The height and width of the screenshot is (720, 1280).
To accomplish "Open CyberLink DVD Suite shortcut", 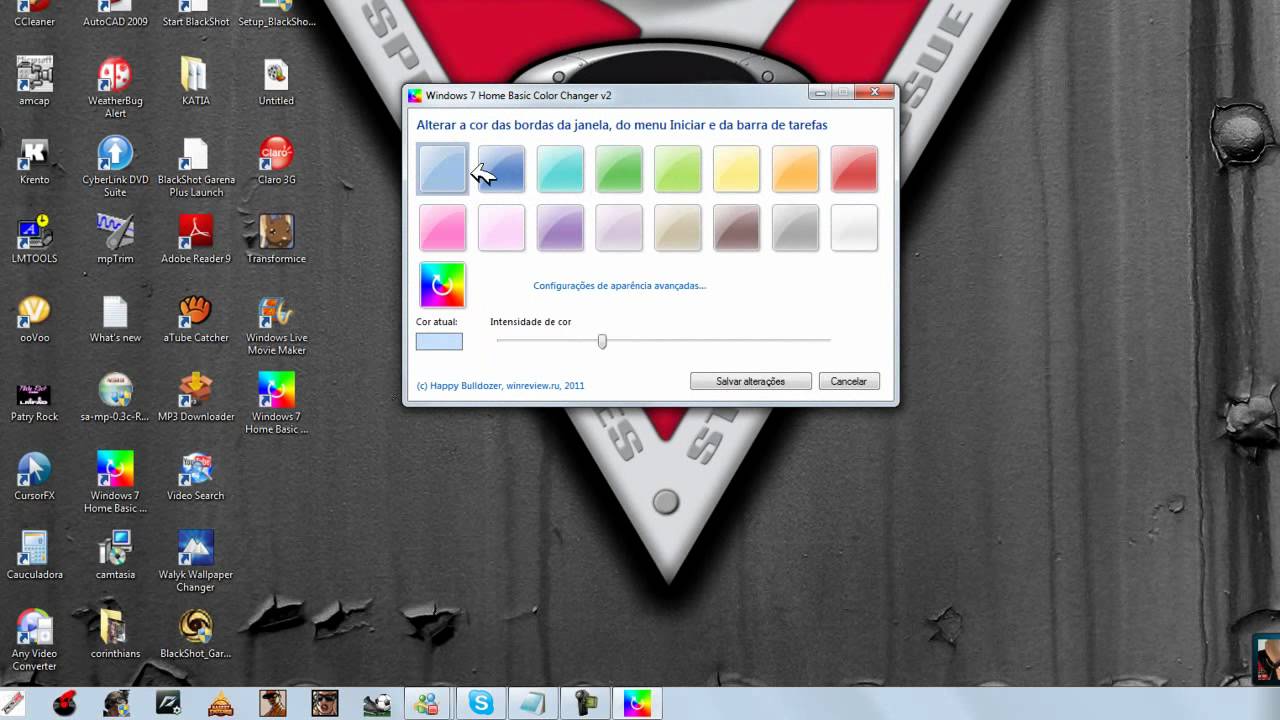I will (115, 166).
